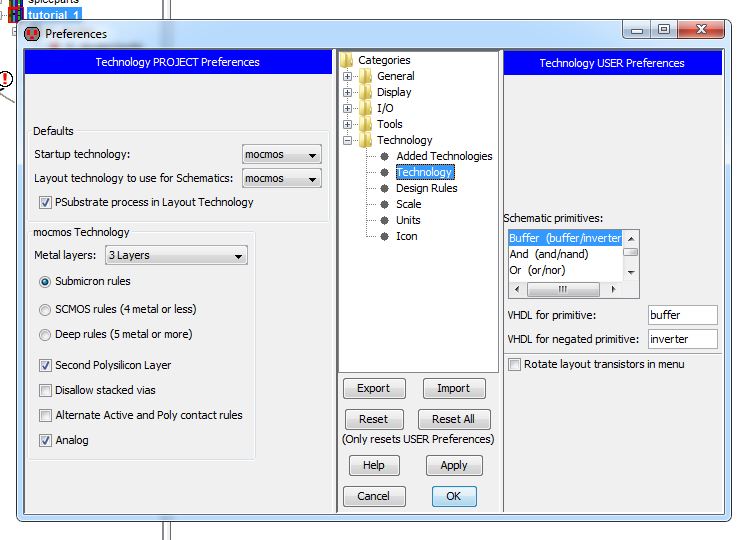Enable Alternate Active and Poly contact rules

tap(45, 416)
